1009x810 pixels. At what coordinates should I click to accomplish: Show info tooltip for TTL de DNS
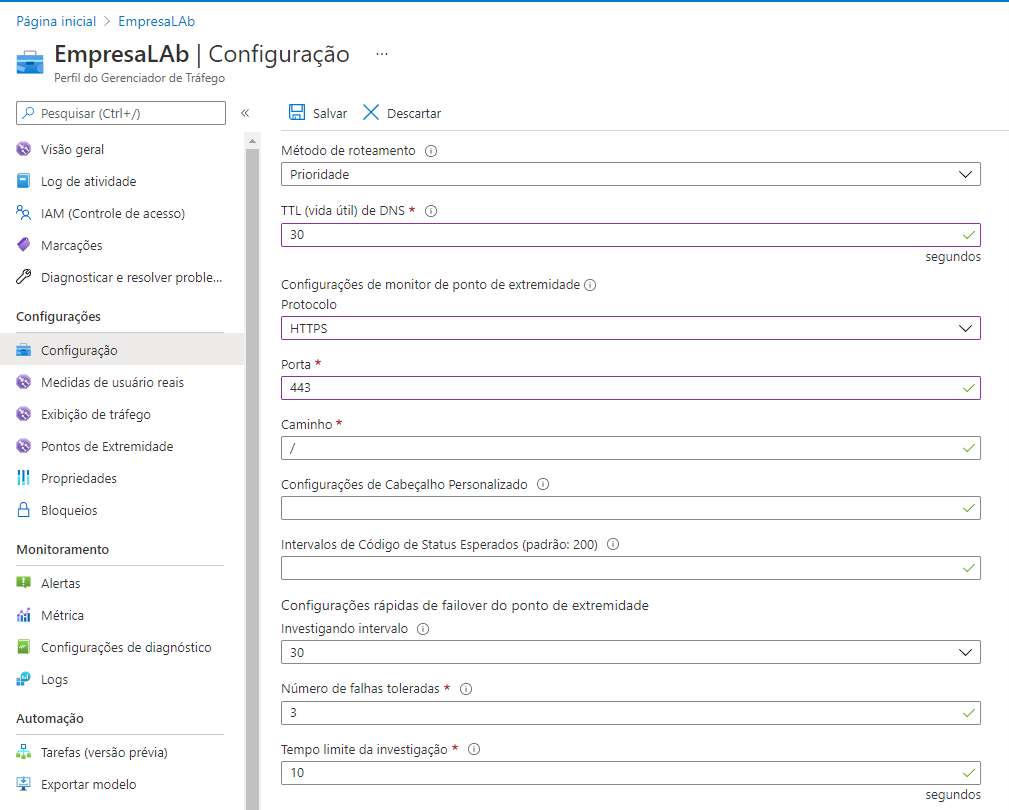(x=431, y=211)
